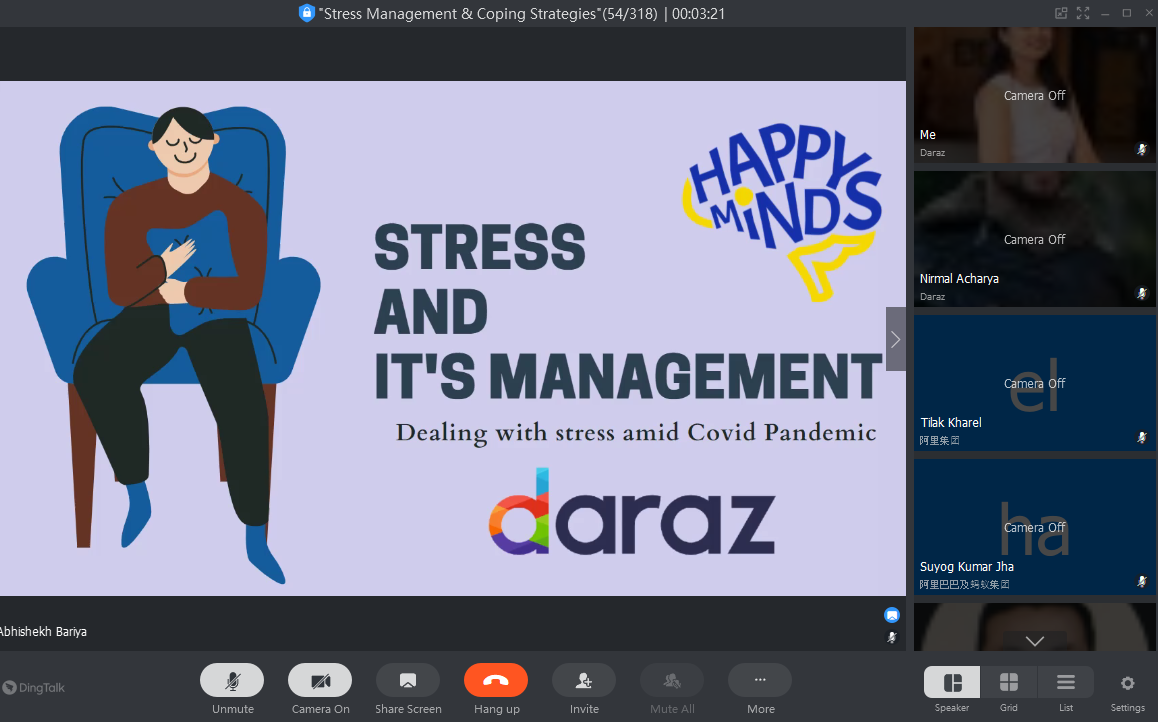Open meeting Settings gear
This screenshot has width=1158, height=722.
tap(1127, 683)
